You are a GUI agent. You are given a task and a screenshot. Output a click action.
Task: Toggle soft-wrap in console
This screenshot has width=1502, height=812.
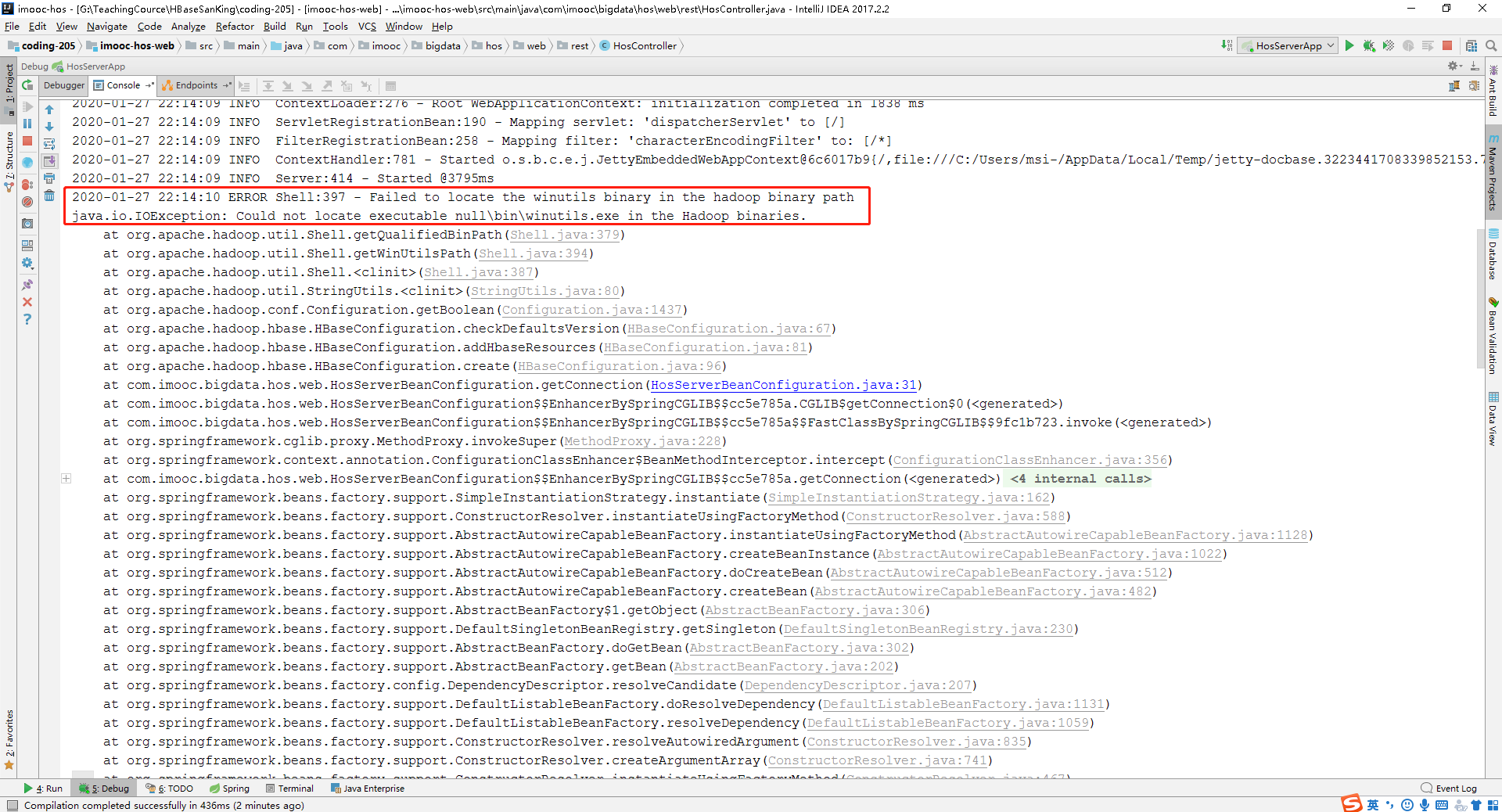[49, 144]
